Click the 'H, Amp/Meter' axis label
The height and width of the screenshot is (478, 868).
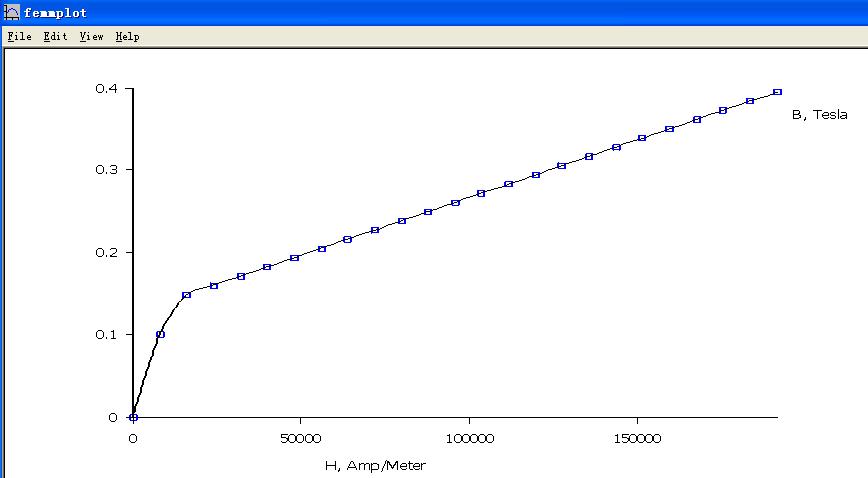point(375,465)
